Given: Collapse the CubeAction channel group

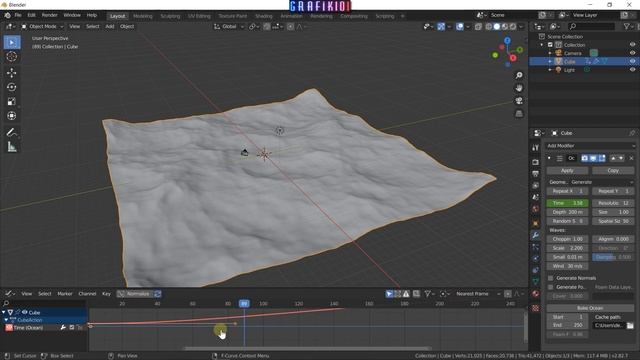Looking at the screenshot, I should tap(6, 320).
